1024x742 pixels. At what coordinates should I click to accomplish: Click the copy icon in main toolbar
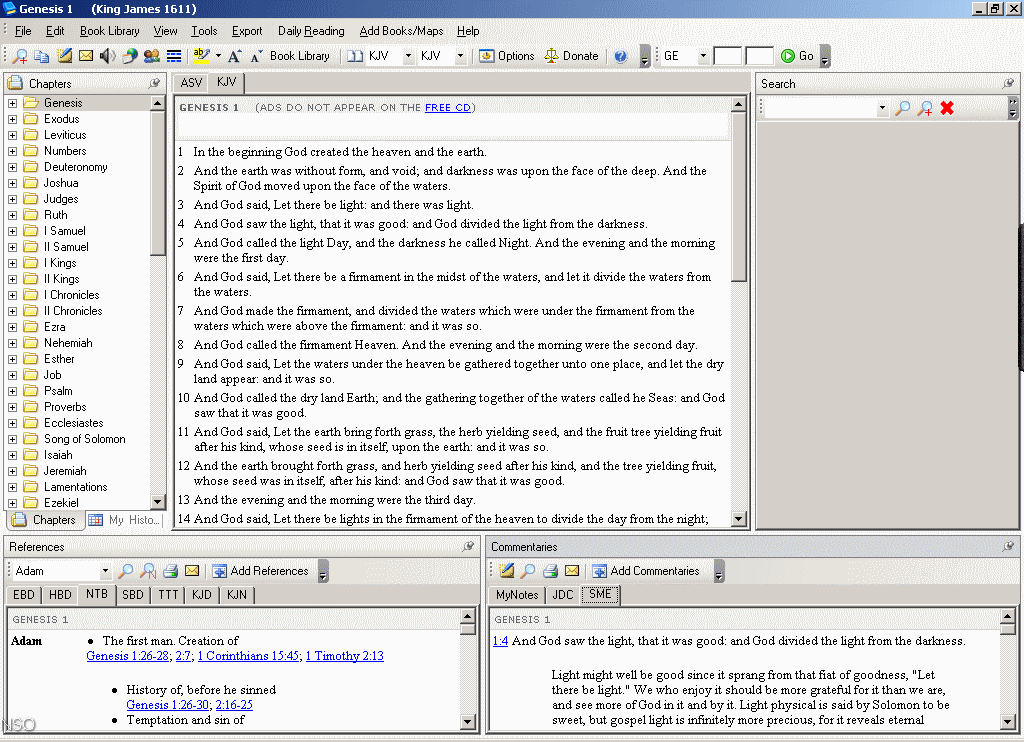pyautogui.click(x=42, y=56)
